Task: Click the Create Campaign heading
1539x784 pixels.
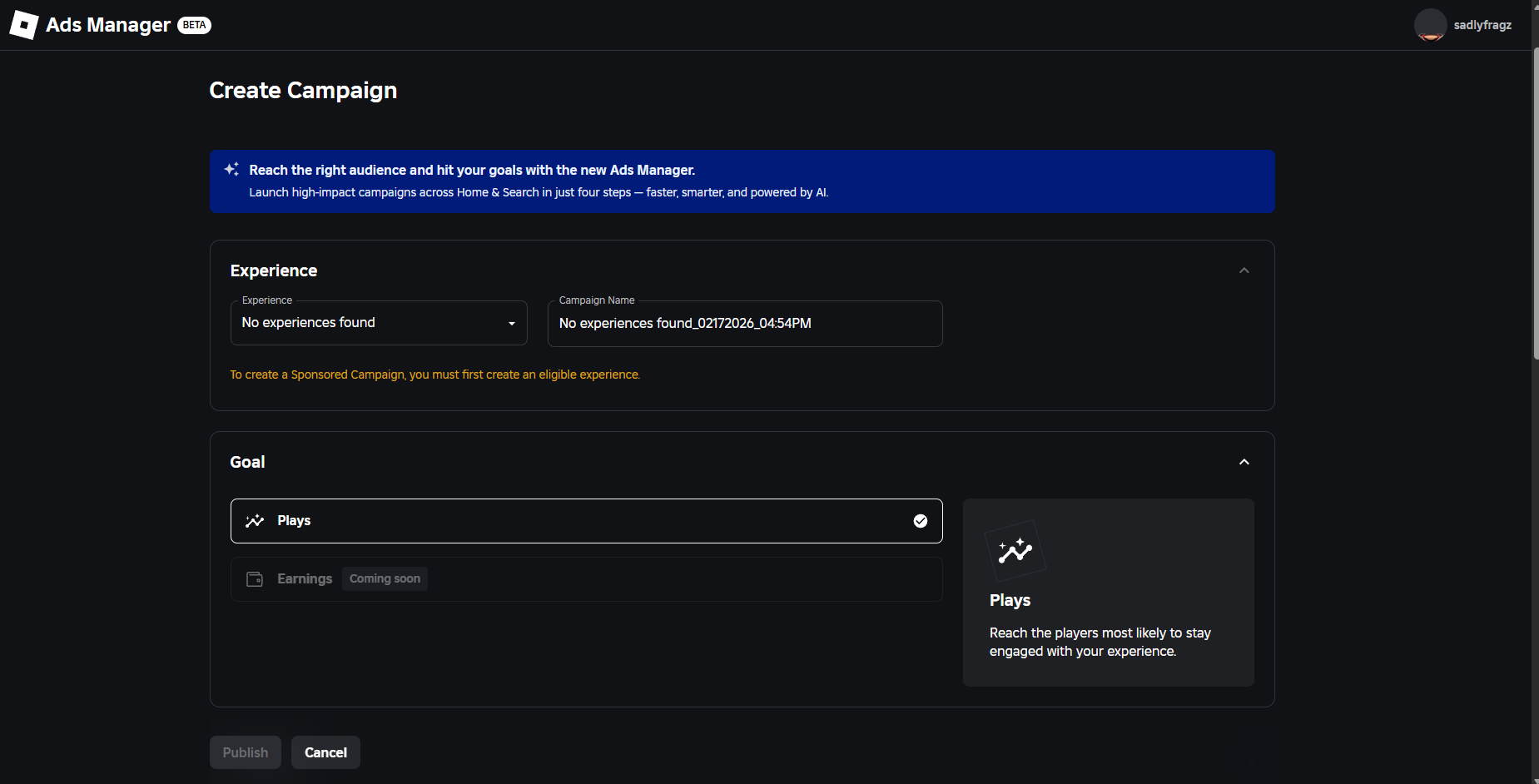Action: point(303,90)
